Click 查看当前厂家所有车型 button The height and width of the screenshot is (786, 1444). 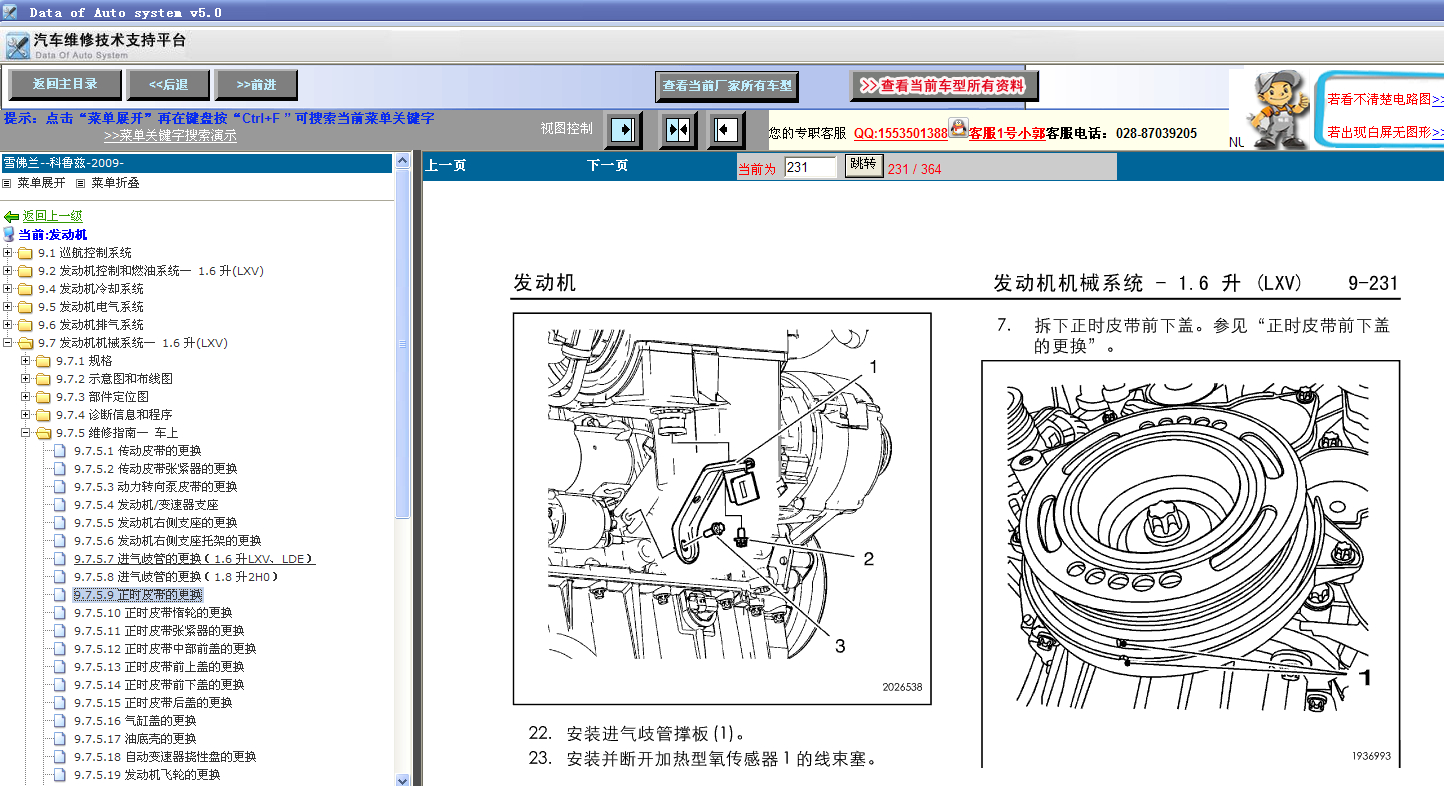click(727, 86)
